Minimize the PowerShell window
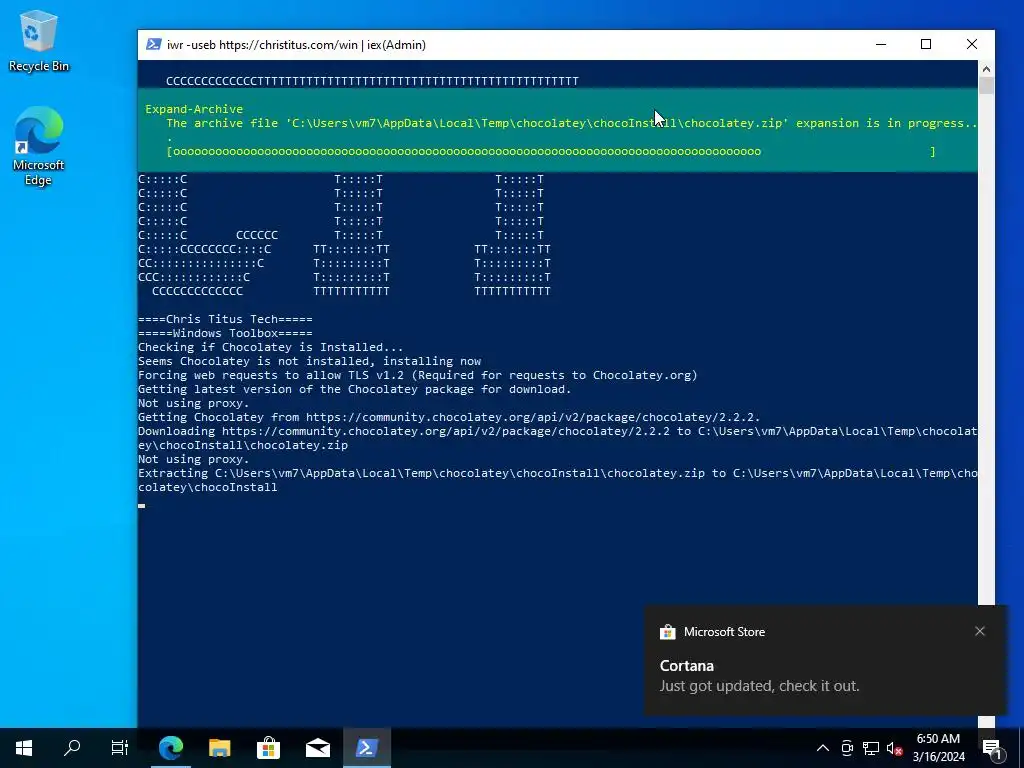 tap(881, 44)
